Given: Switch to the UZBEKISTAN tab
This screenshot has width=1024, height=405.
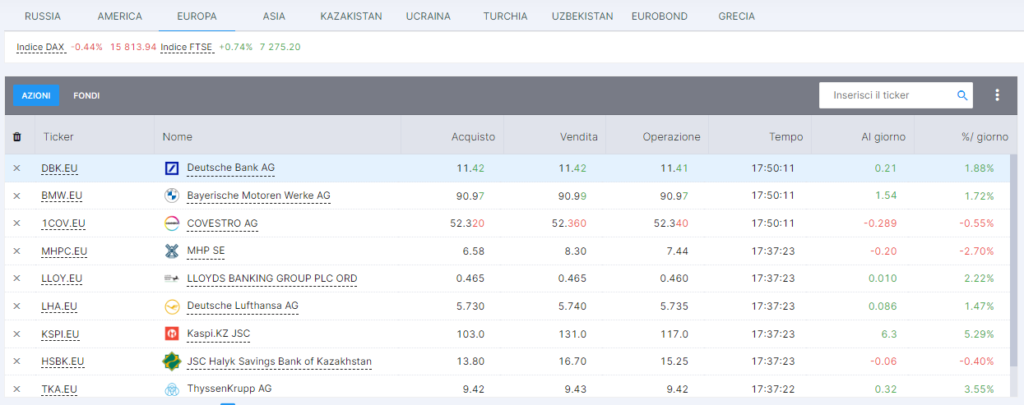Looking at the screenshot, I should point(582,16).
